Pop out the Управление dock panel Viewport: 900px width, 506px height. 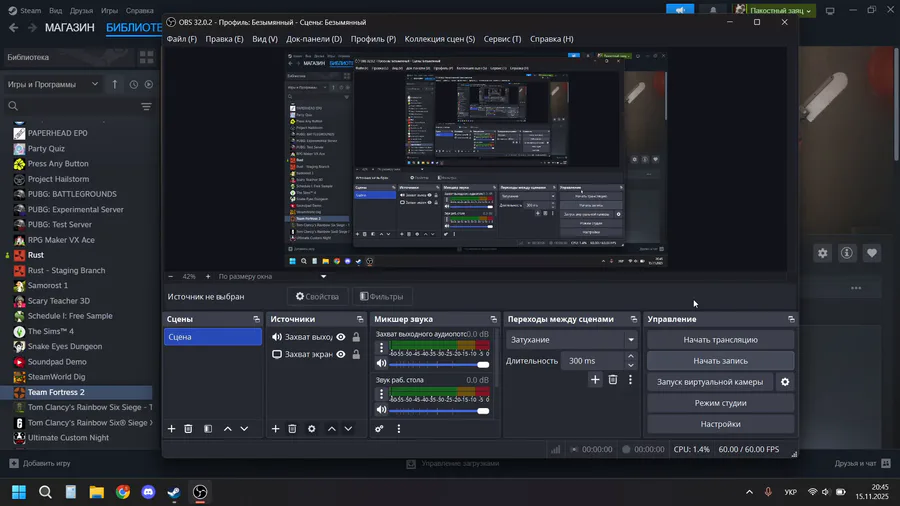(x=792, y=319)
